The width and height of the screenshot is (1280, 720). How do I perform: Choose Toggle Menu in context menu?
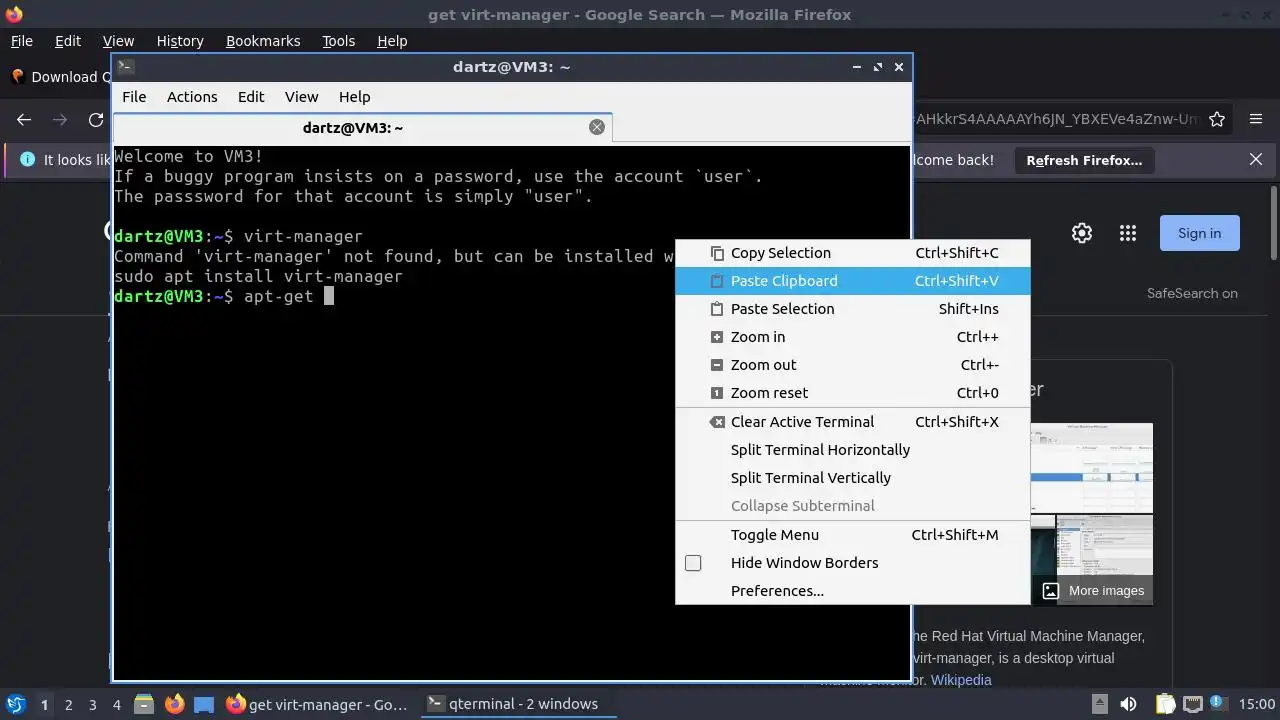[x=853, y=535]
